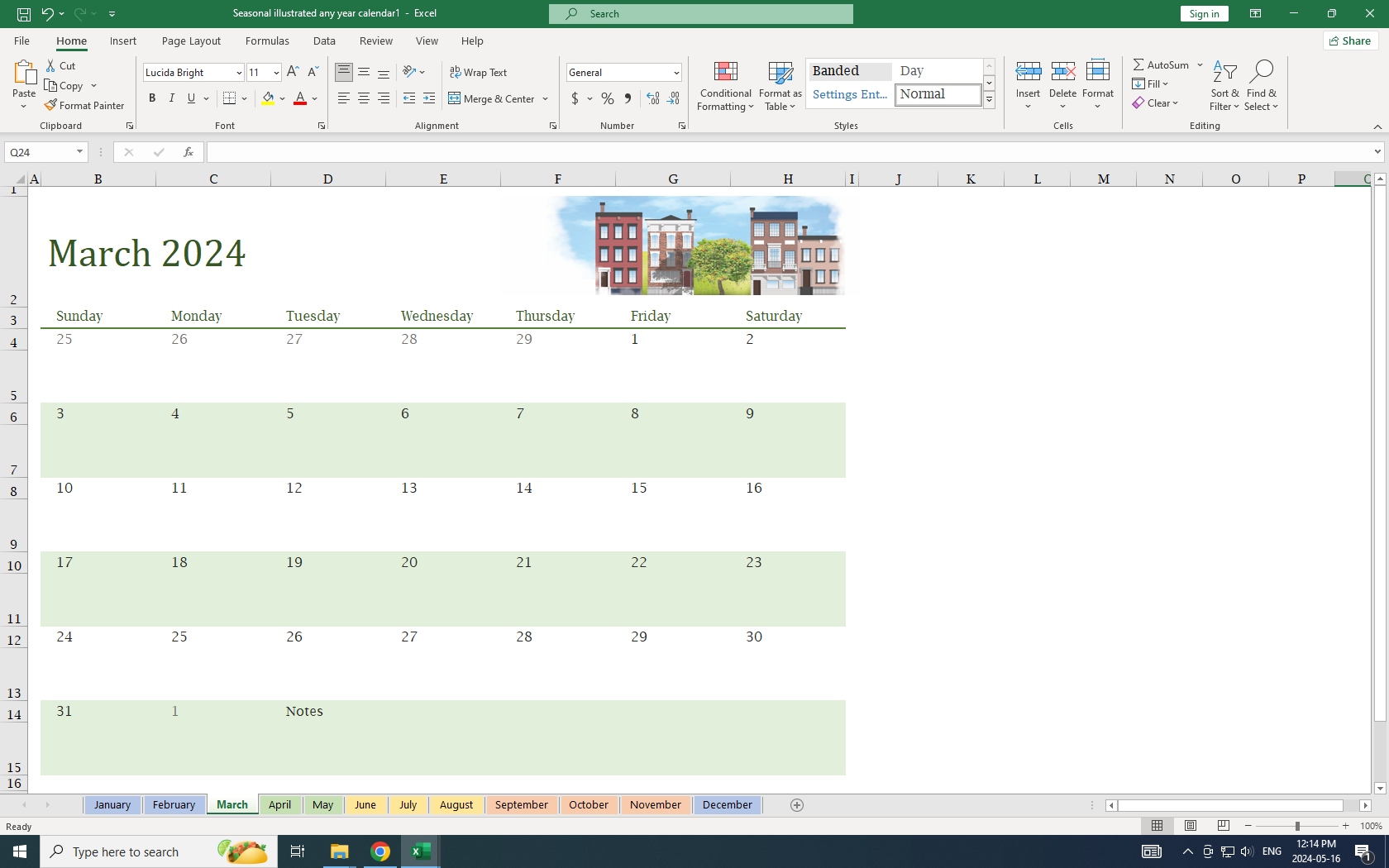The width and height of the screenshot is (1389, 868).
Task: Open the Page Layout ribbon tab
Action: coord(191,41)
